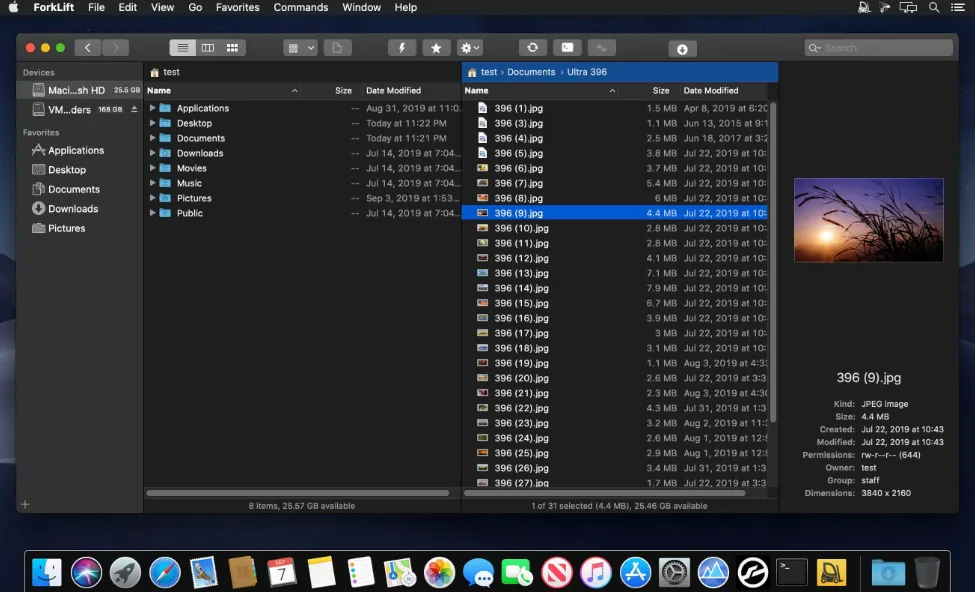Viewport: 975px width, 592px height.
Task: Open Desktop in Favorites sidebar
Action: click(x=67, y=170)
